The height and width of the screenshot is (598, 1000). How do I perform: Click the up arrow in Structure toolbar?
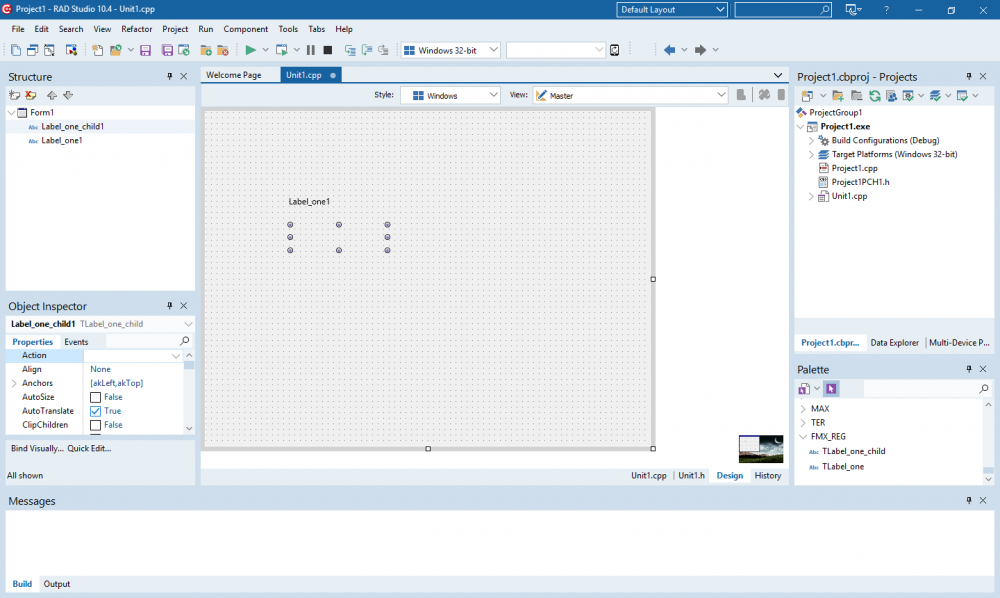coord(52,95)
